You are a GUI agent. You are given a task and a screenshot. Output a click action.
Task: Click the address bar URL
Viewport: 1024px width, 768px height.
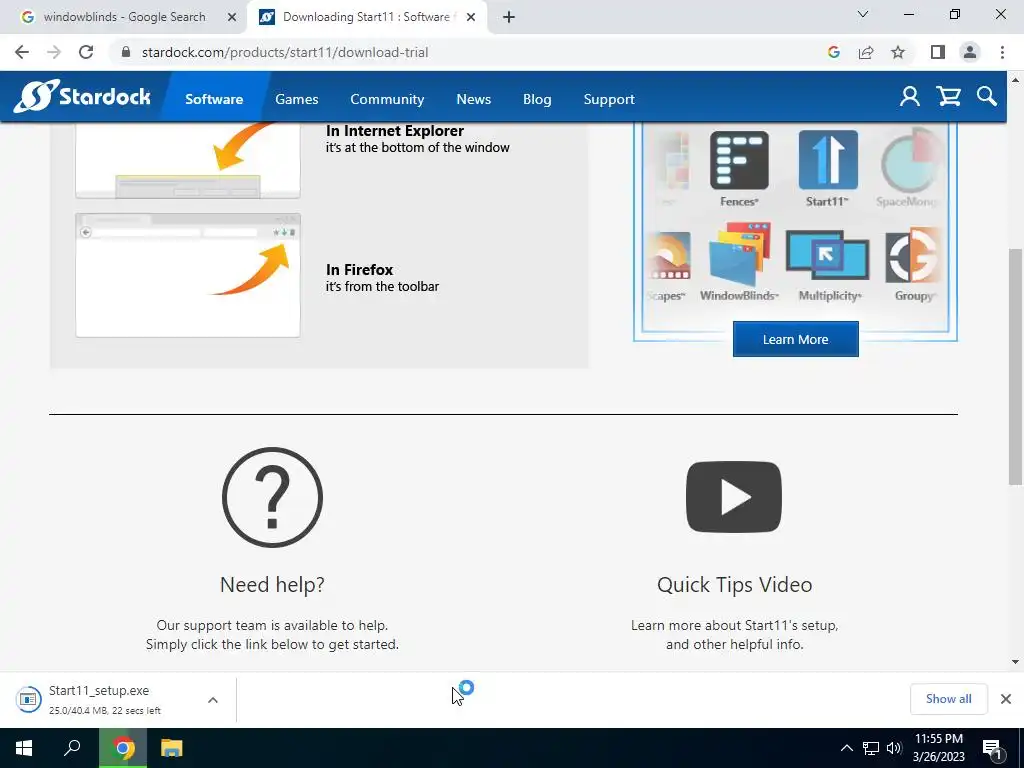tap(285, 52)
